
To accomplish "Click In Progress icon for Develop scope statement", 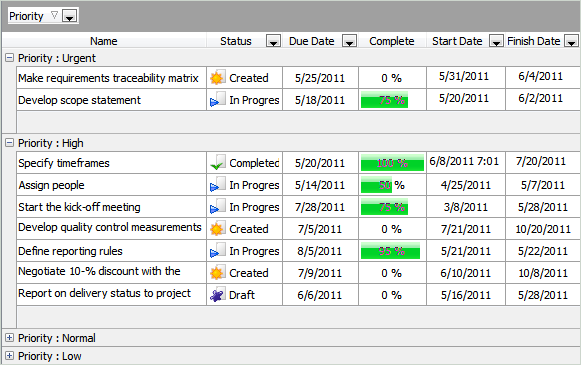I will (217, 99).
